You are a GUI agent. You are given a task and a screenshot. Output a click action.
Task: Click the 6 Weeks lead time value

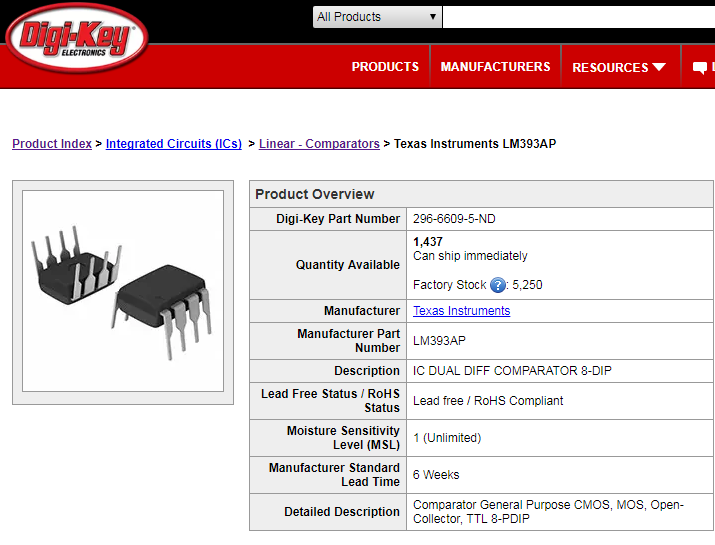436,475
